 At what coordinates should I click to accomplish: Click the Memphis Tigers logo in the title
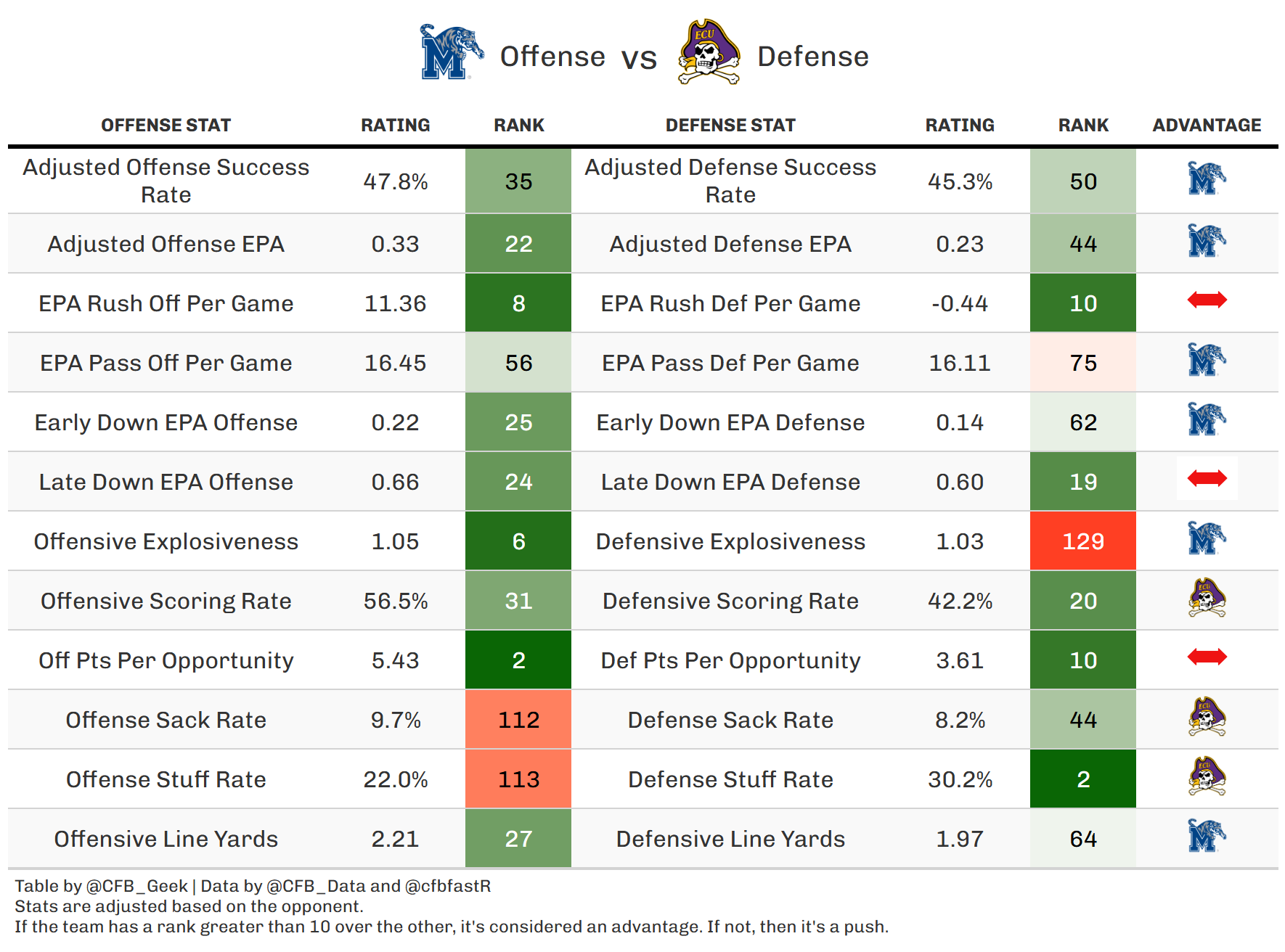tap(451, 53)
